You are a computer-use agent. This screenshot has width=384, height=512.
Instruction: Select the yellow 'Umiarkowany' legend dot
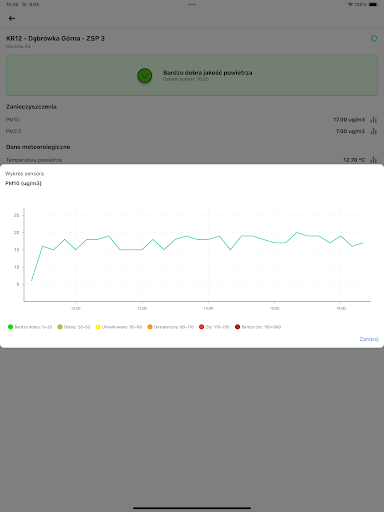coord(98,327)
